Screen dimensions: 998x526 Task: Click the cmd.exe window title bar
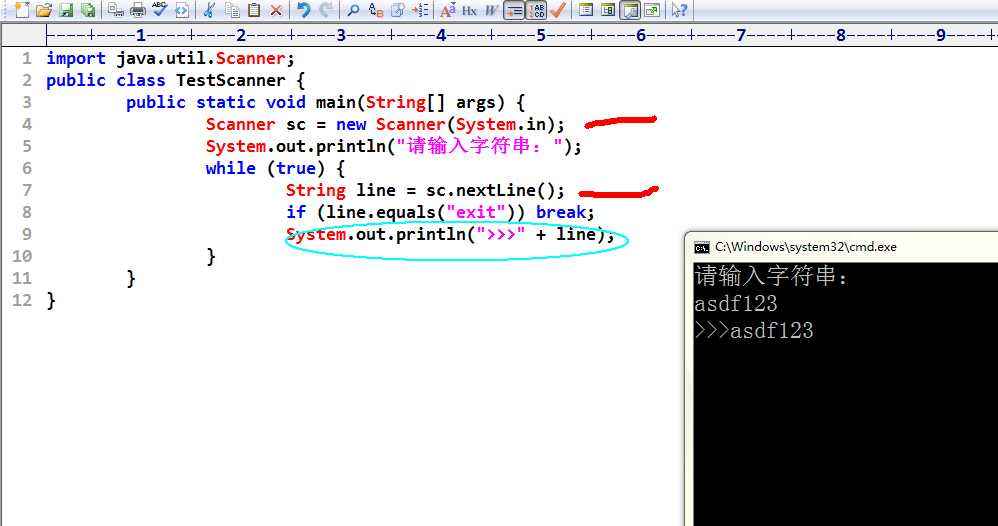point(841,246)
